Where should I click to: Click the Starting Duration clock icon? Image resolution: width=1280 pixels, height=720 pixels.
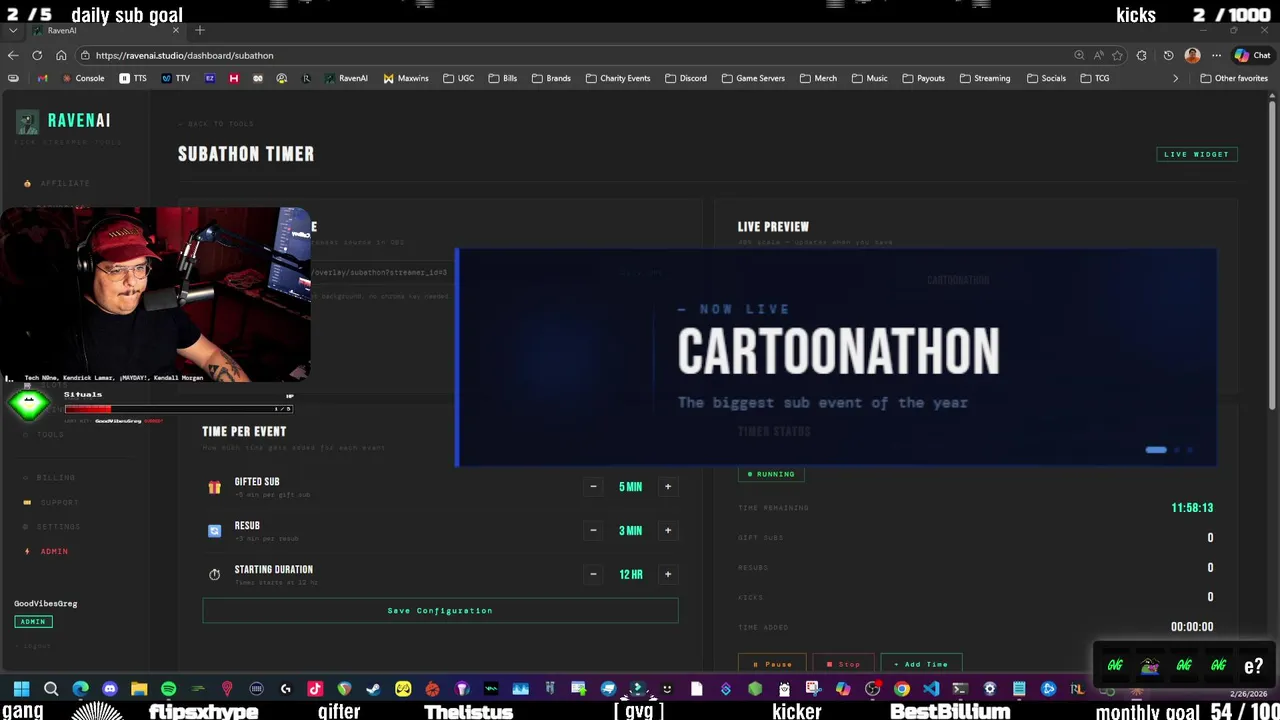214,574
